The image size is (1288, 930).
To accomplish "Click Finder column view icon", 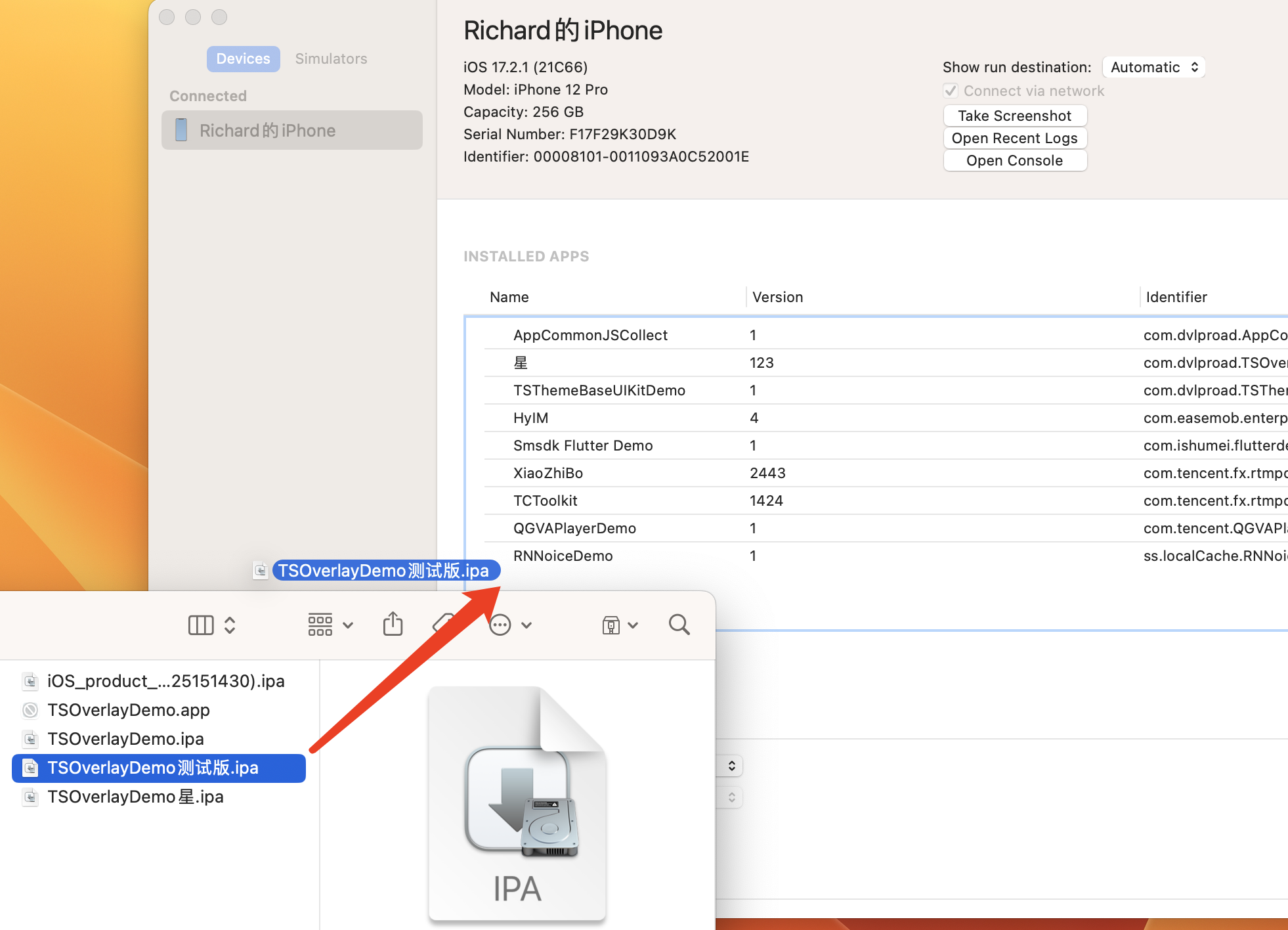I will tap(201, 625).
